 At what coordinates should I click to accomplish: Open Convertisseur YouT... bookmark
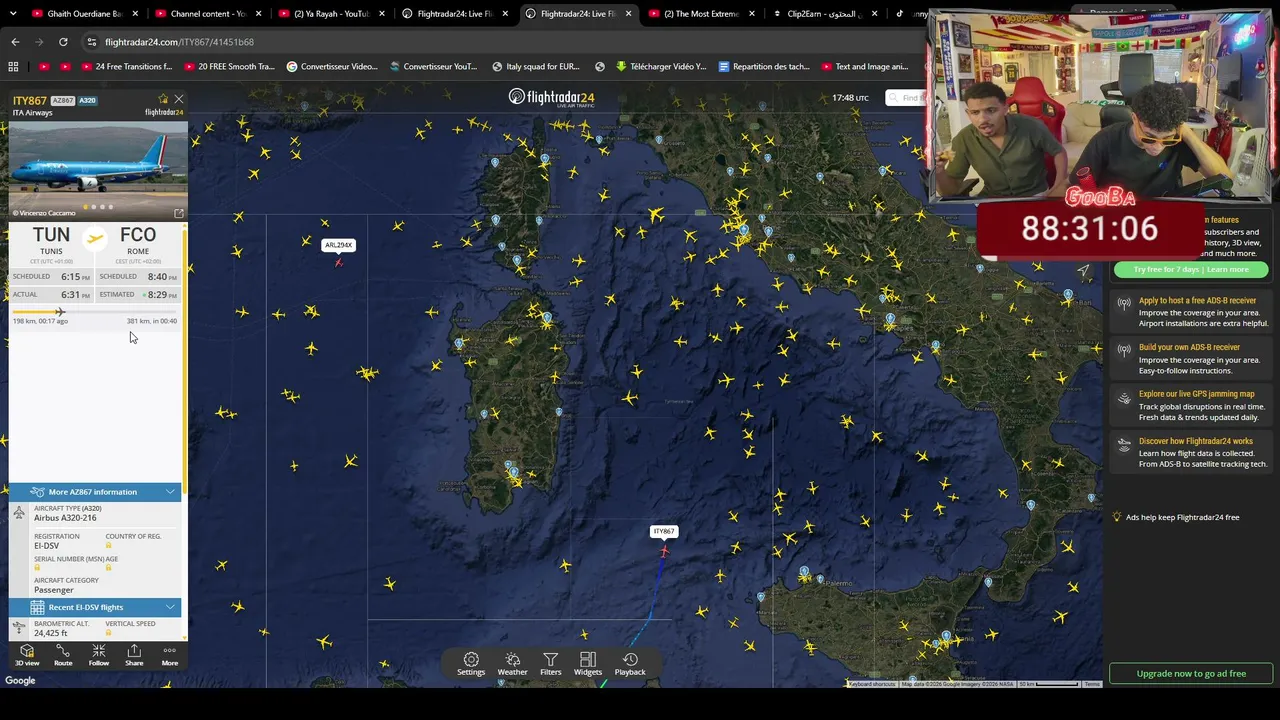click(x=433, y=67)
